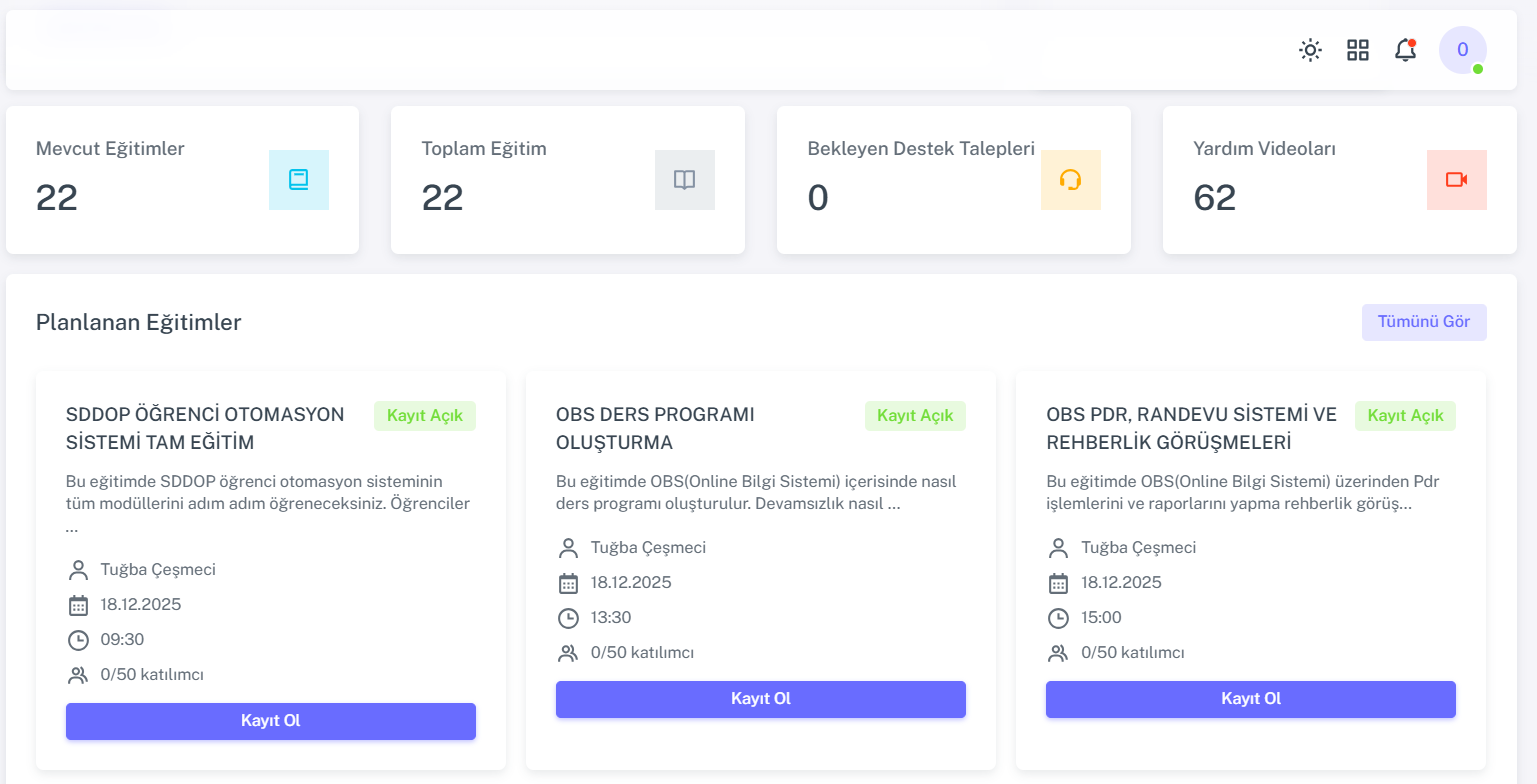Image resolution: width=1537 pixels, height=784 pixels.
Task: Click the Kayıt Açık badge on SDDOP card
Action: pyautogui.click(x=424, y=415)
